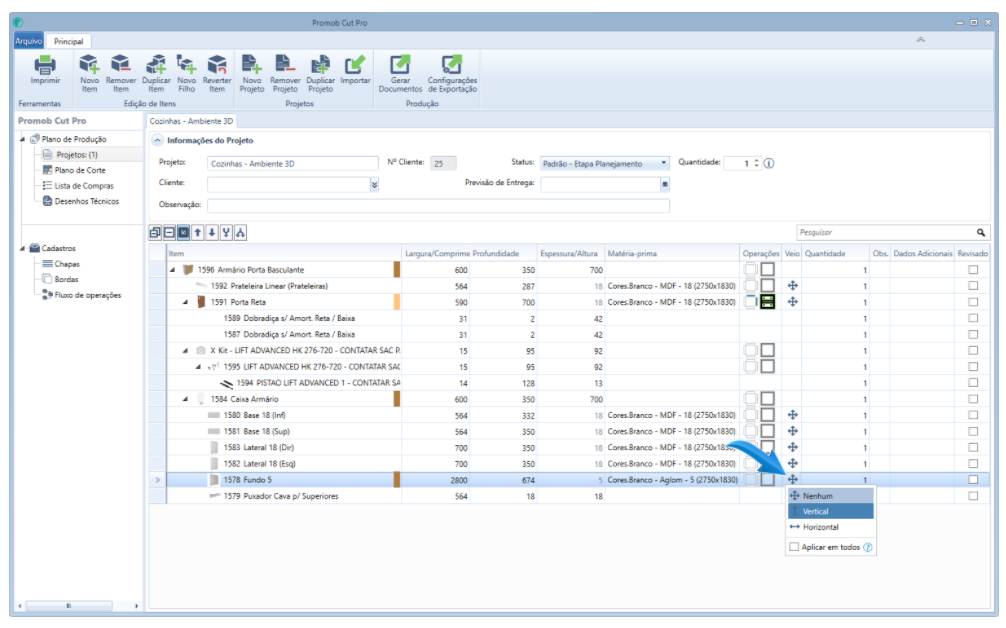Click the Imprimir printer icon
1006x628 pixels.
click(45, 66)
